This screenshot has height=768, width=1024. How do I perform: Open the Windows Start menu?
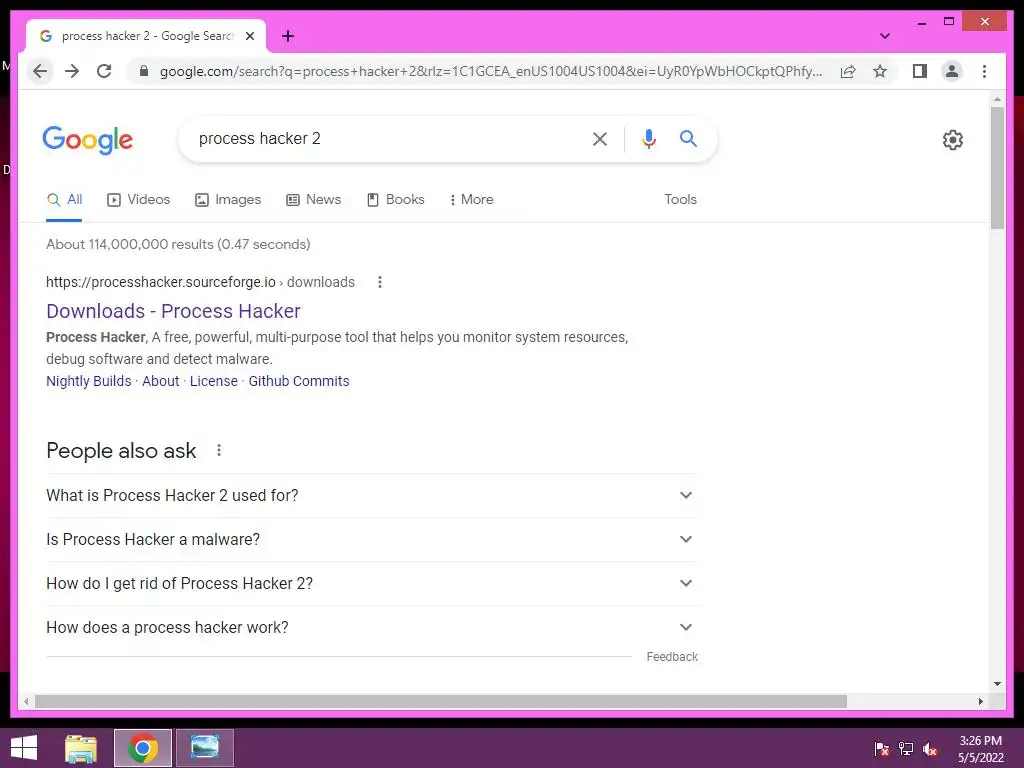click(24, 748)
